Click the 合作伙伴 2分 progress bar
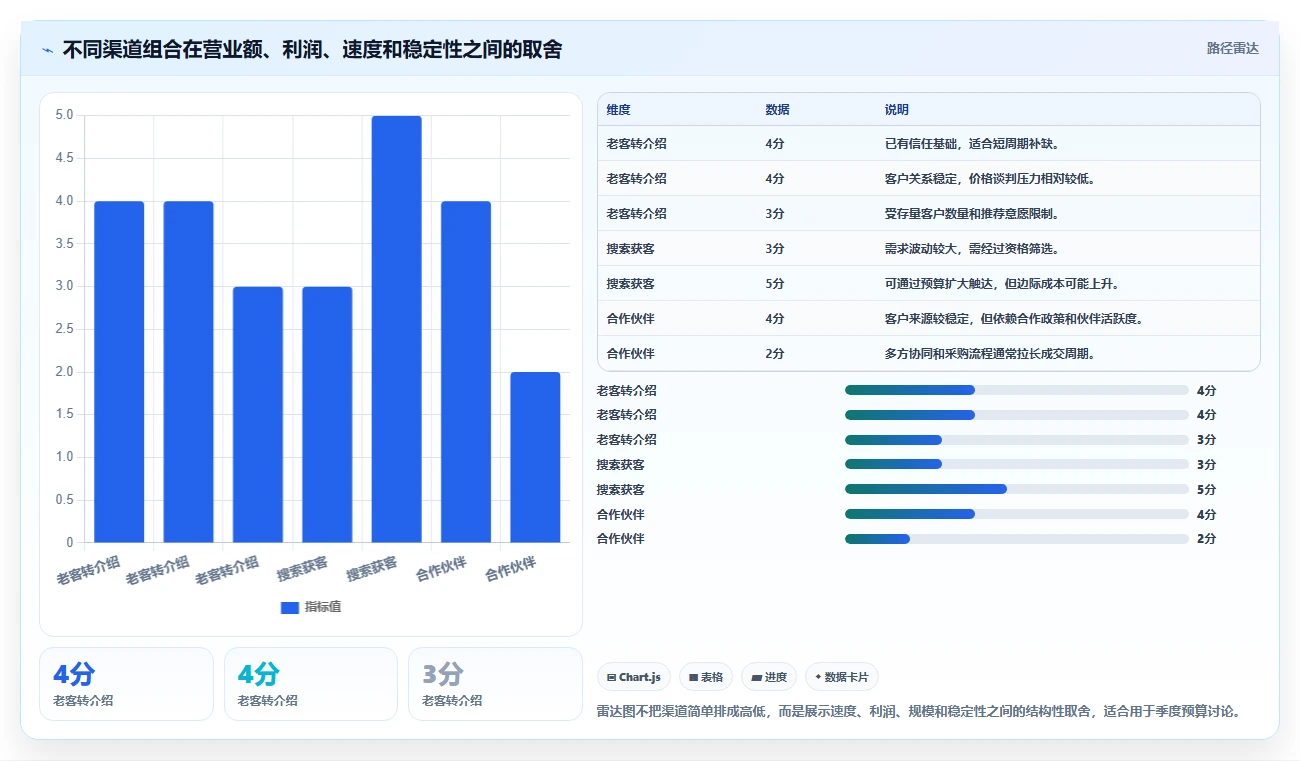 [x=1017, y=539]
